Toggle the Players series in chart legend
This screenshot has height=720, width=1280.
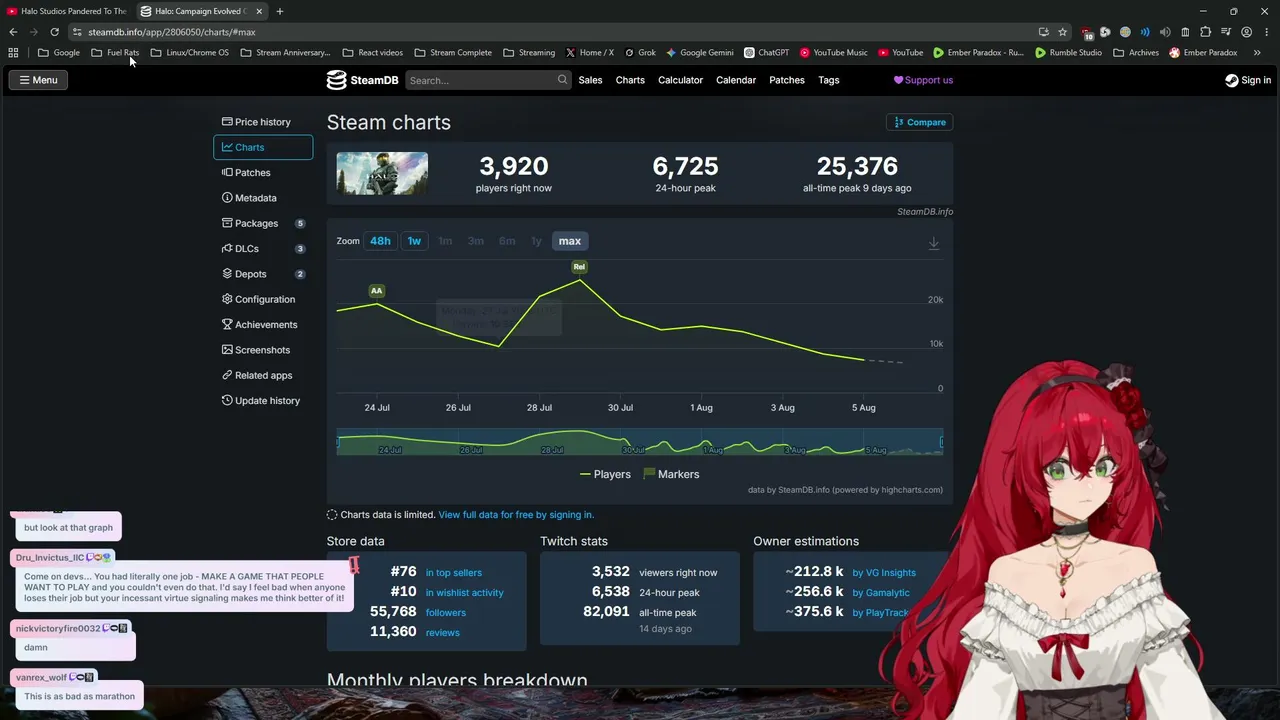click(605, 474)
